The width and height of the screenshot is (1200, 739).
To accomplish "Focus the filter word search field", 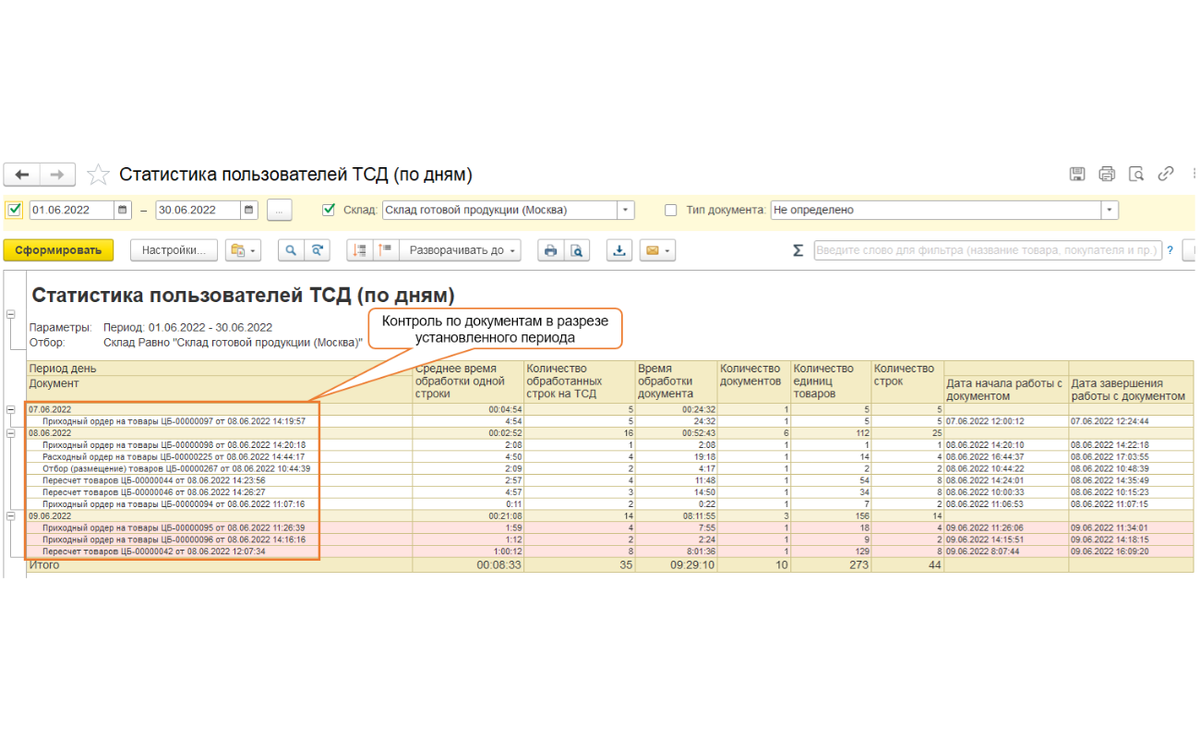I will tap(988, 250).
